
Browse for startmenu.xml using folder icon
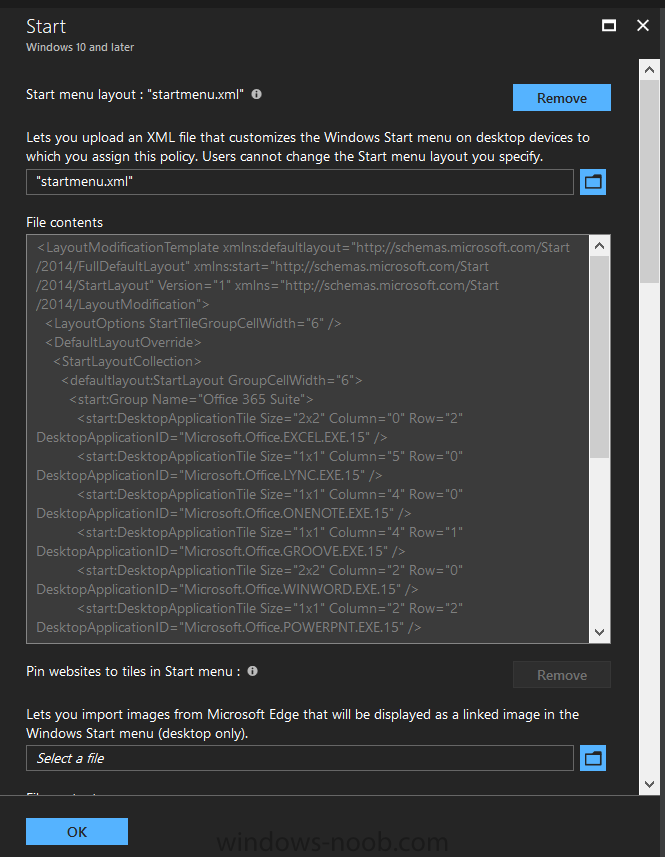point(593,181)
